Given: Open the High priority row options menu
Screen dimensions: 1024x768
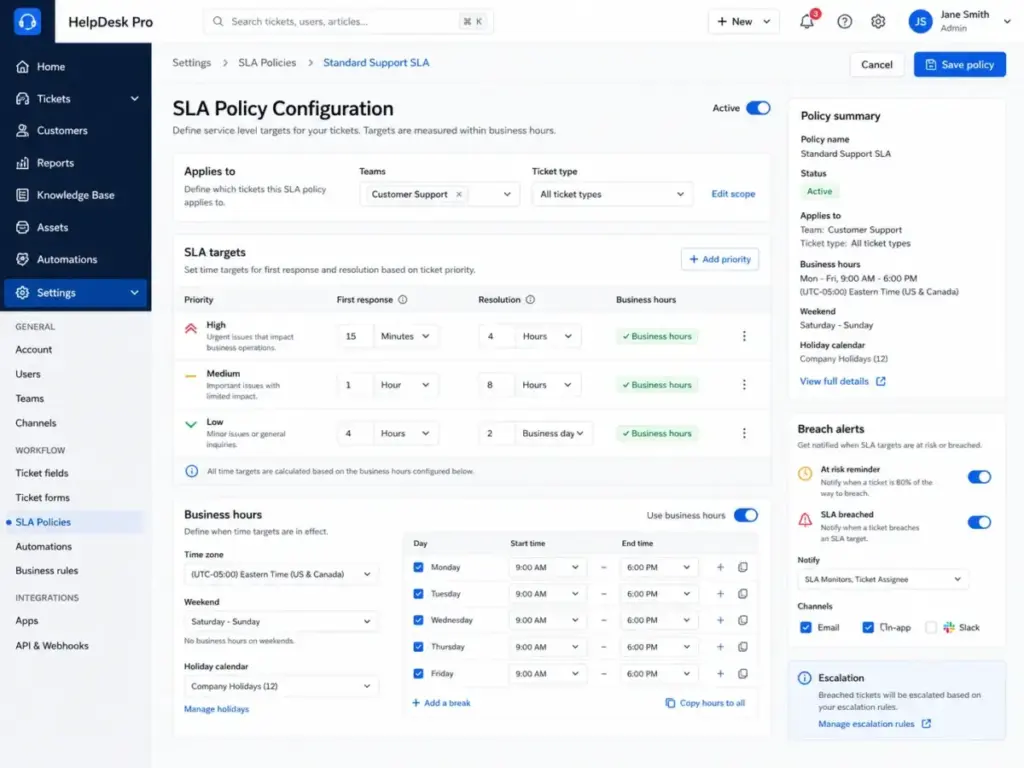Looking at the screenshot, I should point(744,336).
